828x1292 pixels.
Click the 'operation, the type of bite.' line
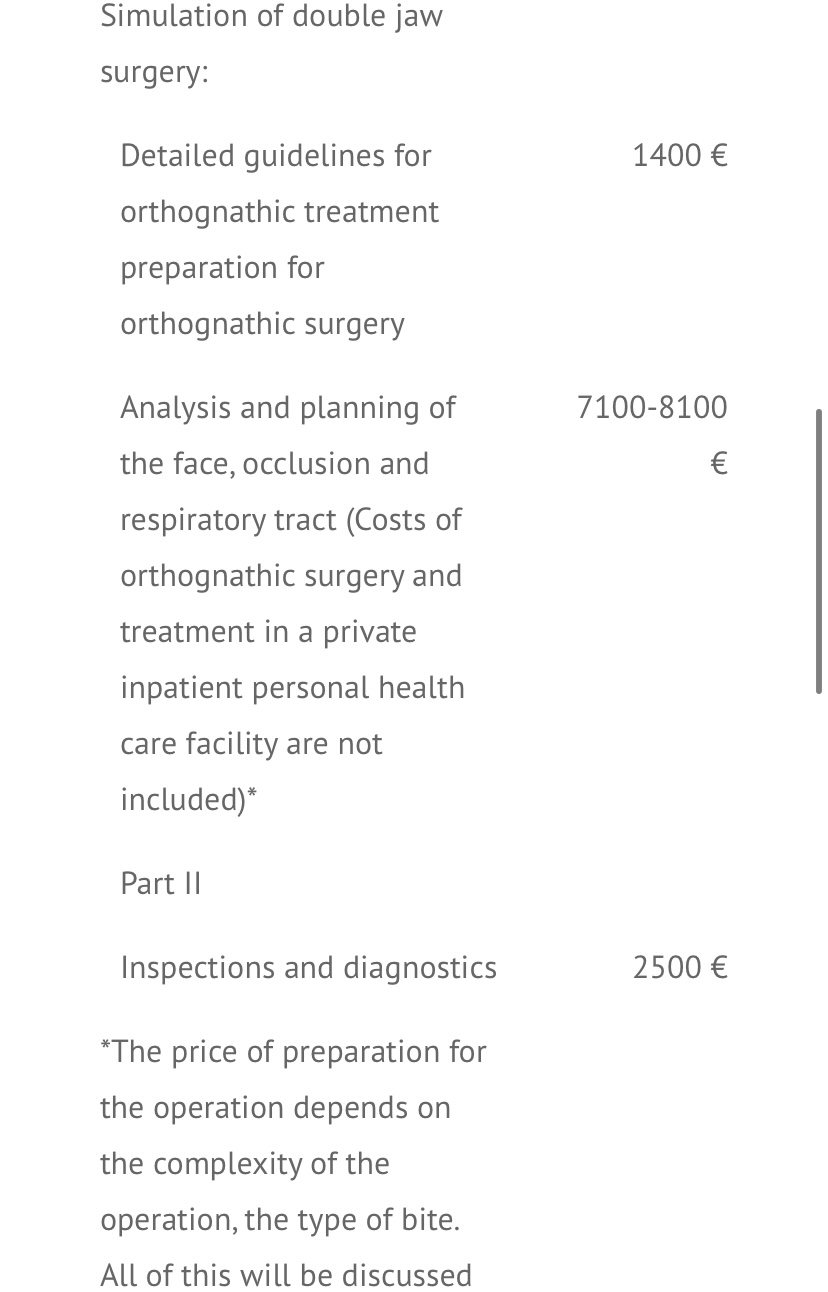[x=280, y=1220]
